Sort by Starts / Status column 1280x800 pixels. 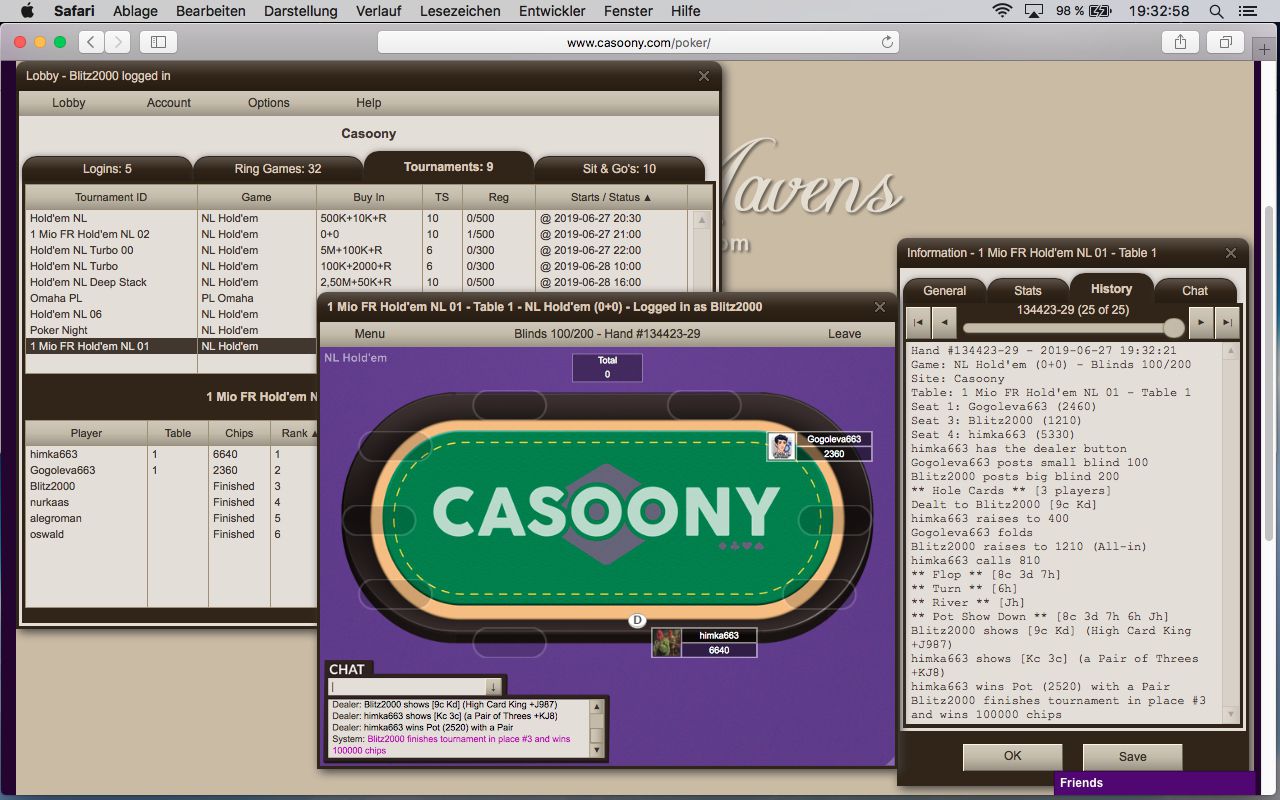click(611, 197)
